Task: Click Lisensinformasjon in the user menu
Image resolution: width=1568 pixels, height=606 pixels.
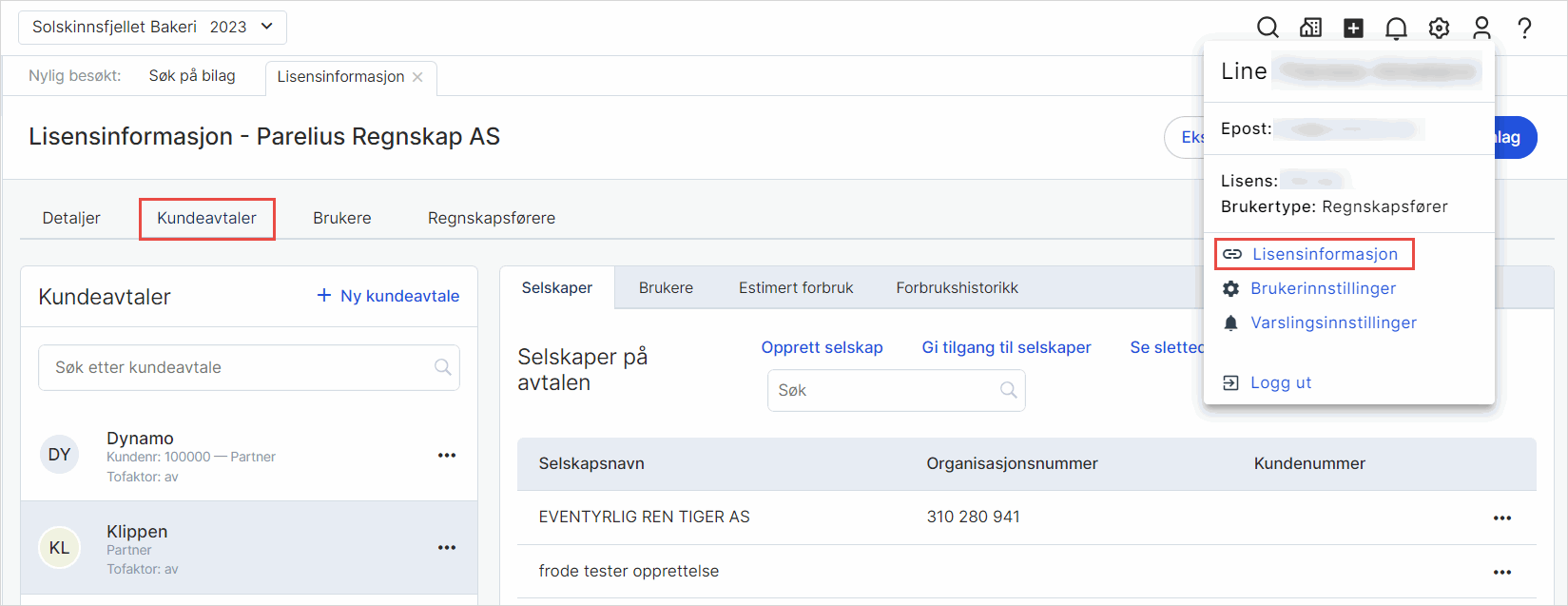Action: coord(1324,254)
